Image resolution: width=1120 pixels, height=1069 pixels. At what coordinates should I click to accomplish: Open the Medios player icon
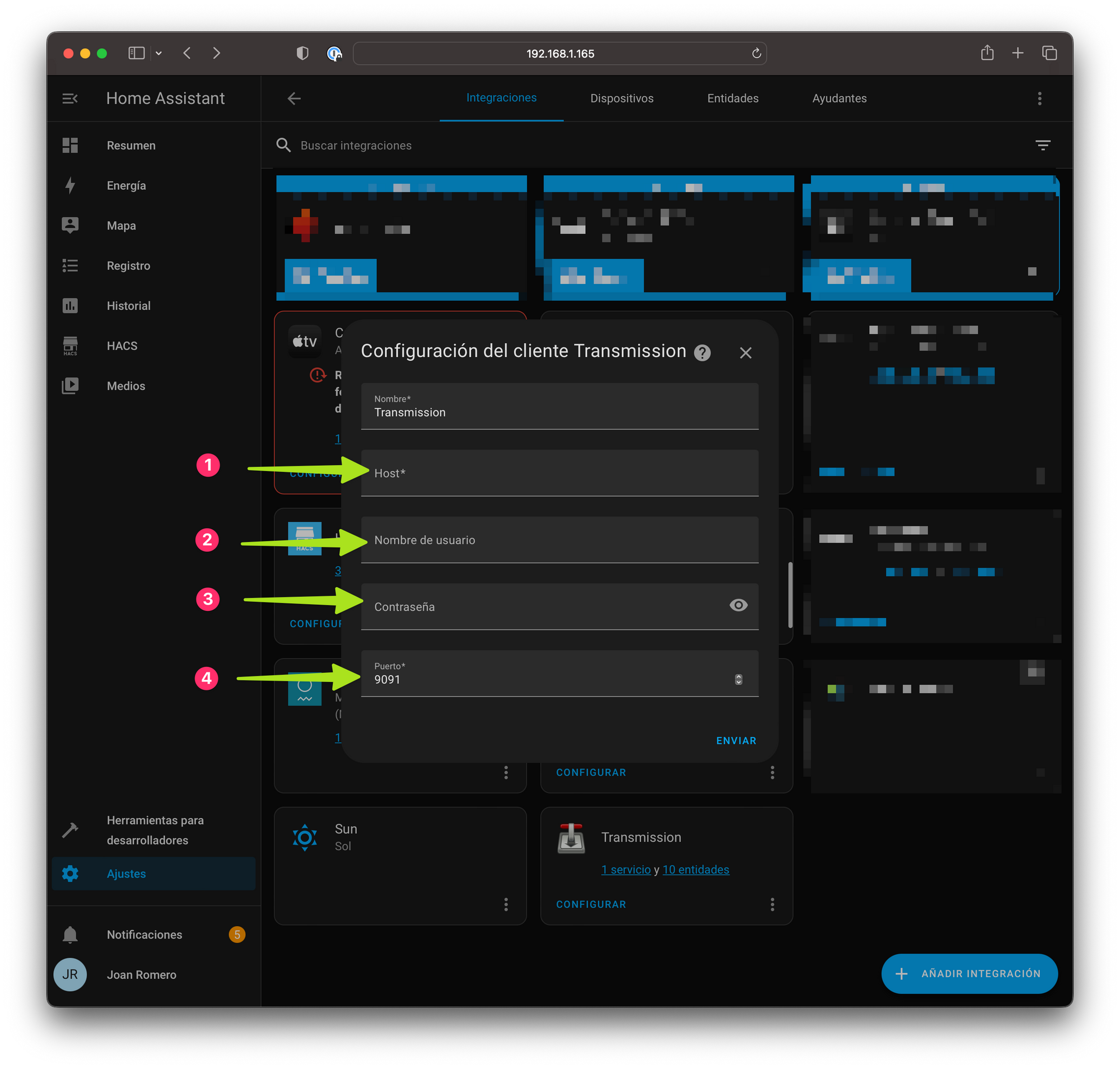(x=69, y=386)
